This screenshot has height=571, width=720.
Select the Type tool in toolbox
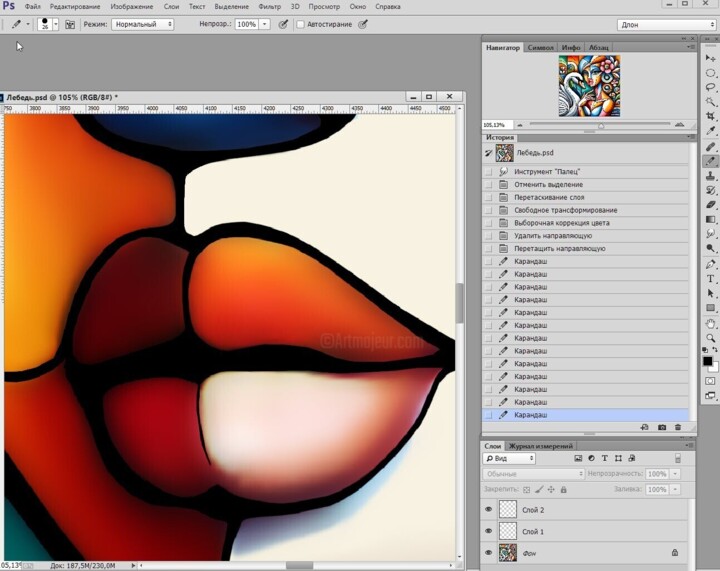[710, 279]
